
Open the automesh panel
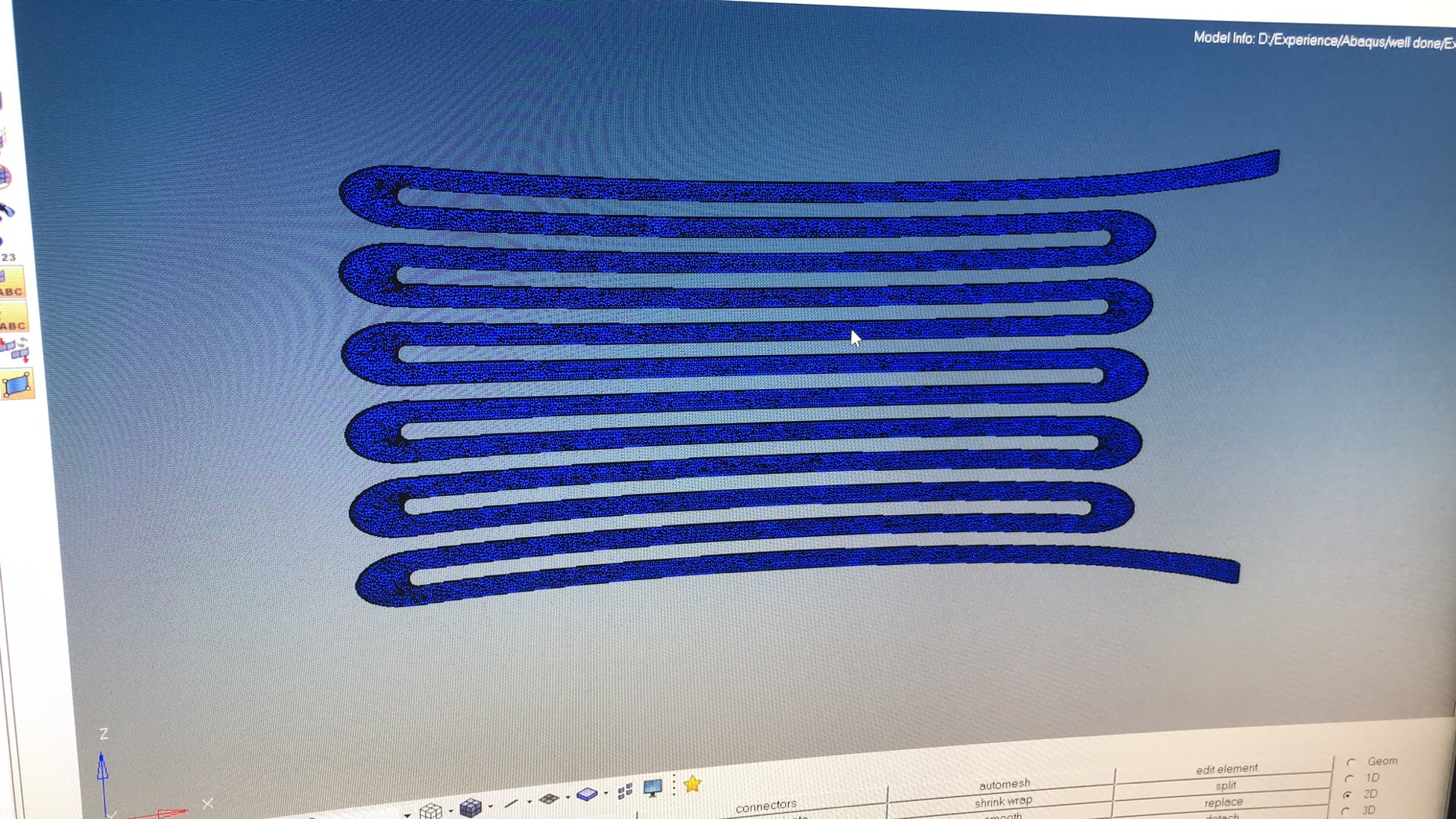[x=1004, y=784]
